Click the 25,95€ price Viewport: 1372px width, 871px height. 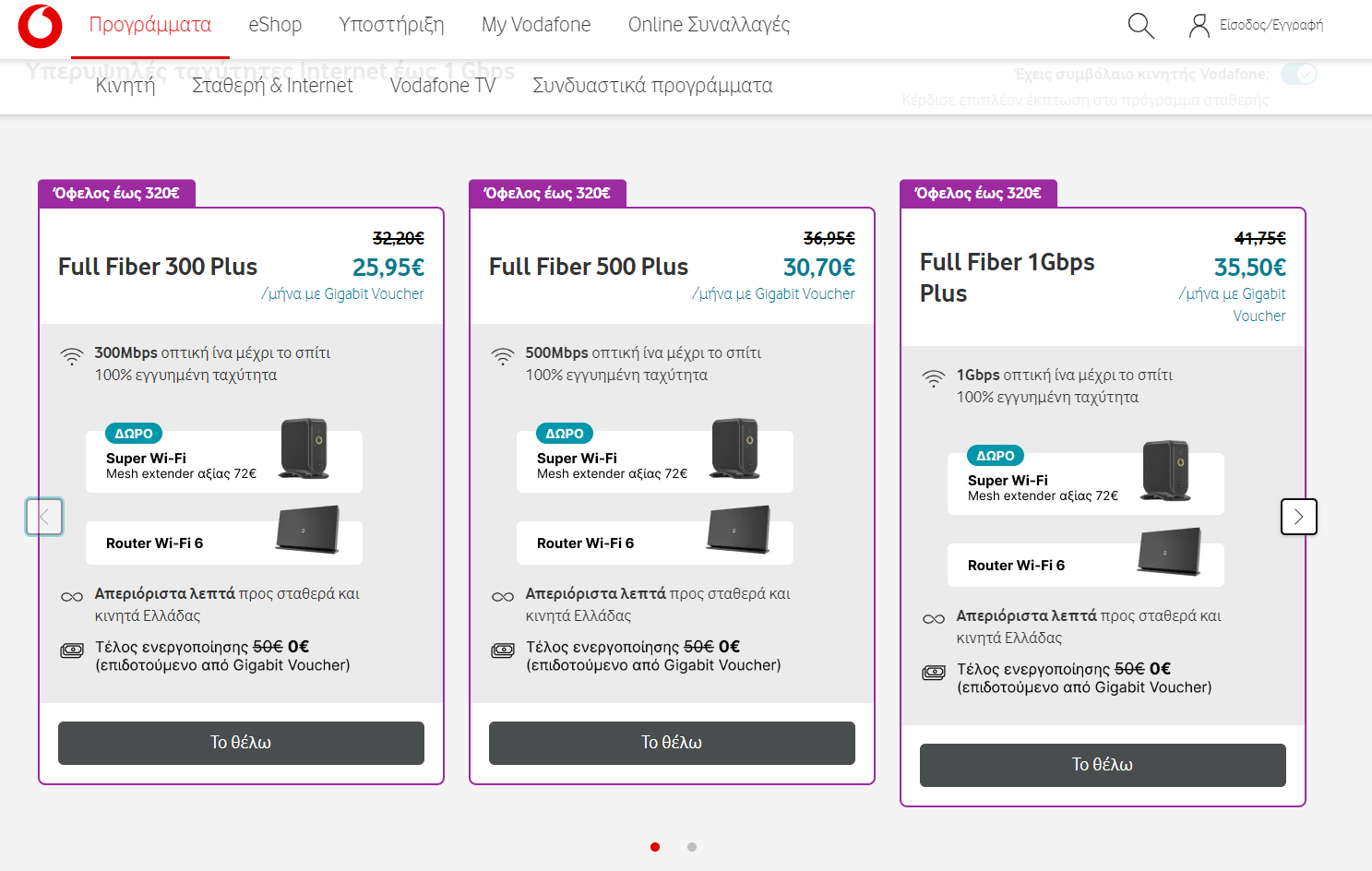click(x=388, y=268)
